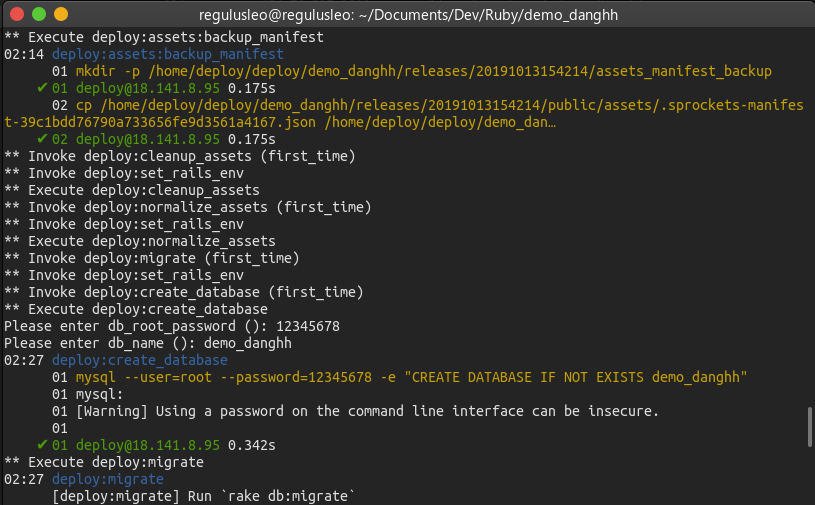Click the mkdir -p assets_manifest_backup command

424,71
